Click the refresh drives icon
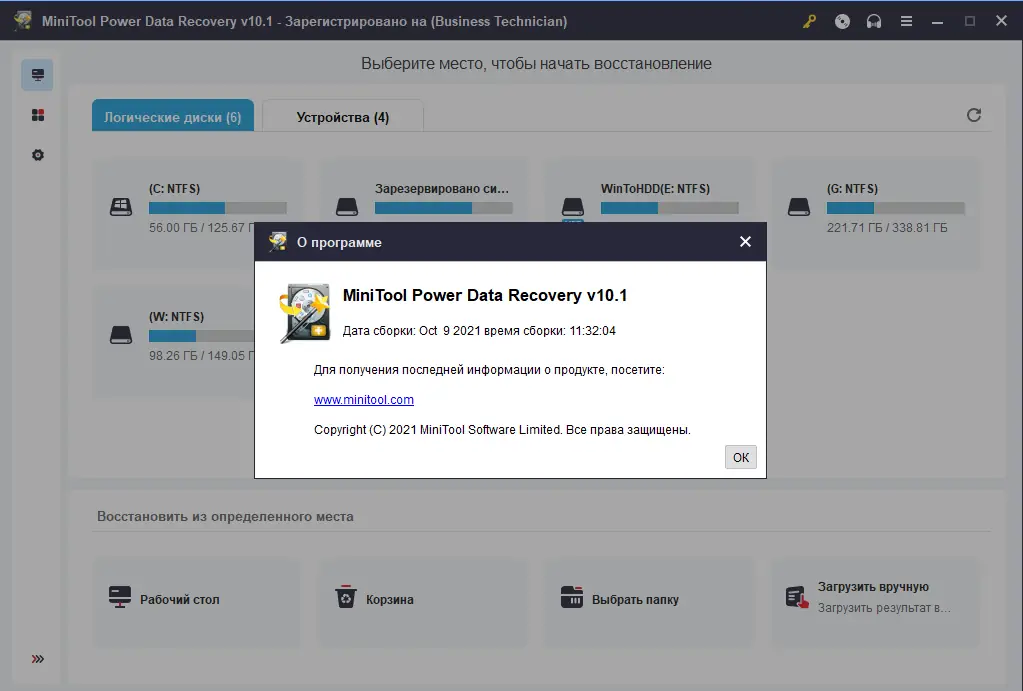The width and height of the screenshot is (1023, 691). point(974,115)
